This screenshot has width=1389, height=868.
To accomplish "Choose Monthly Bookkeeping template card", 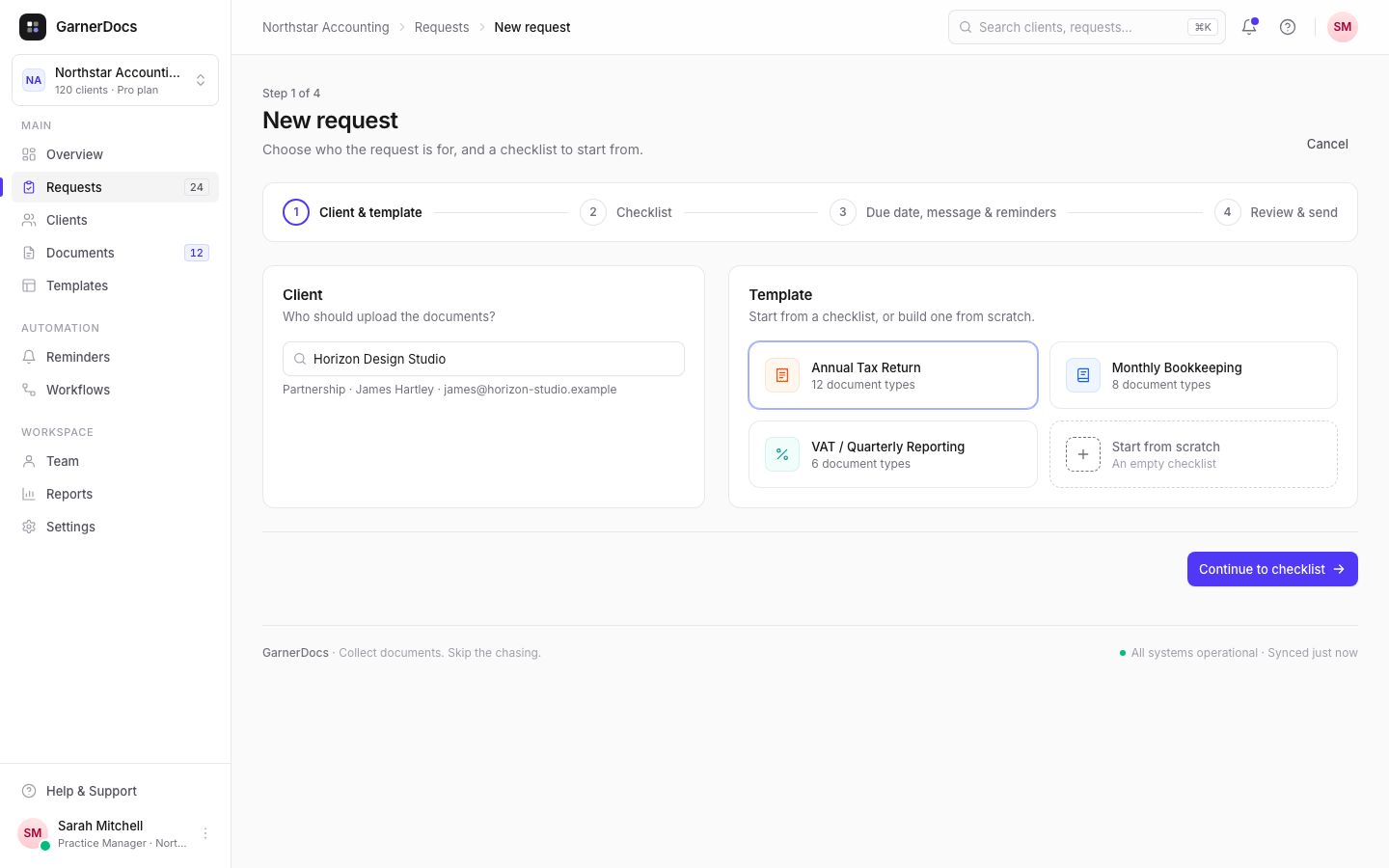I will coord(1193,375).
